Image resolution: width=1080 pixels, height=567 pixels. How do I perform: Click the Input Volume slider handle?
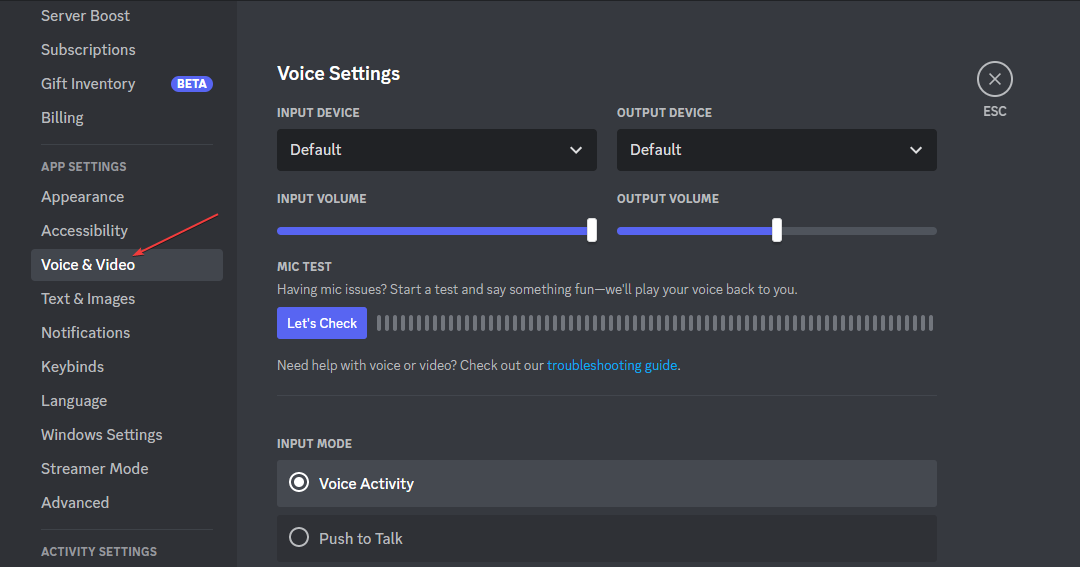tap(592, 230)
